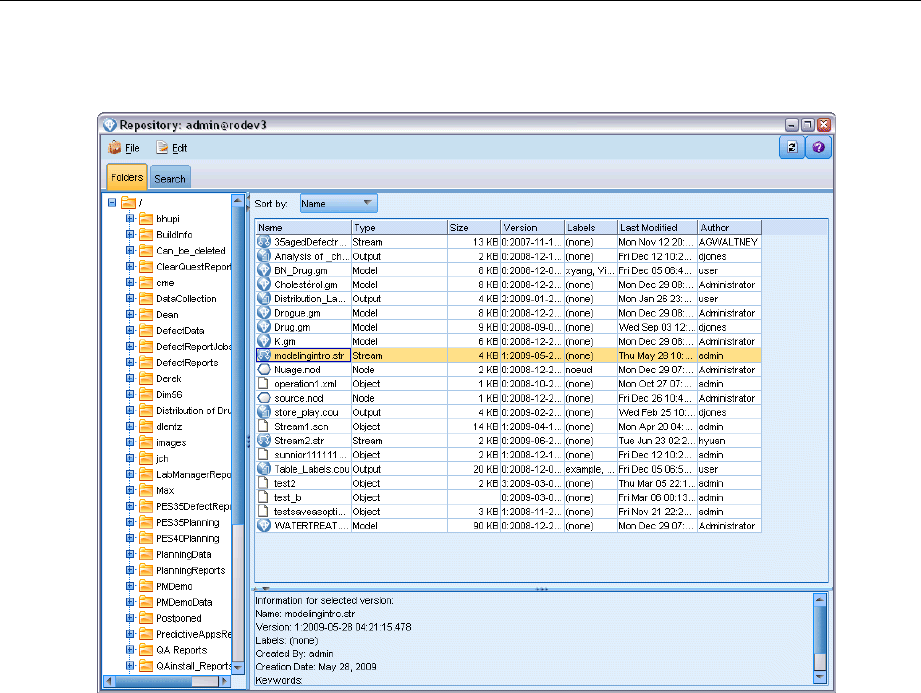
Task: Expand the DefectData folder node
Action: click(130, 330)
